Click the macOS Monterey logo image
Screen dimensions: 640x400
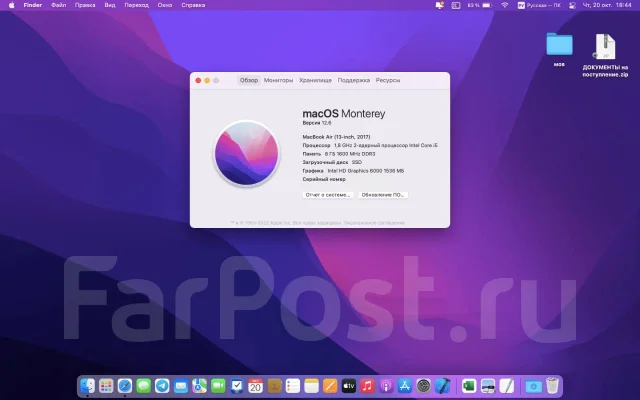(247, 153)
